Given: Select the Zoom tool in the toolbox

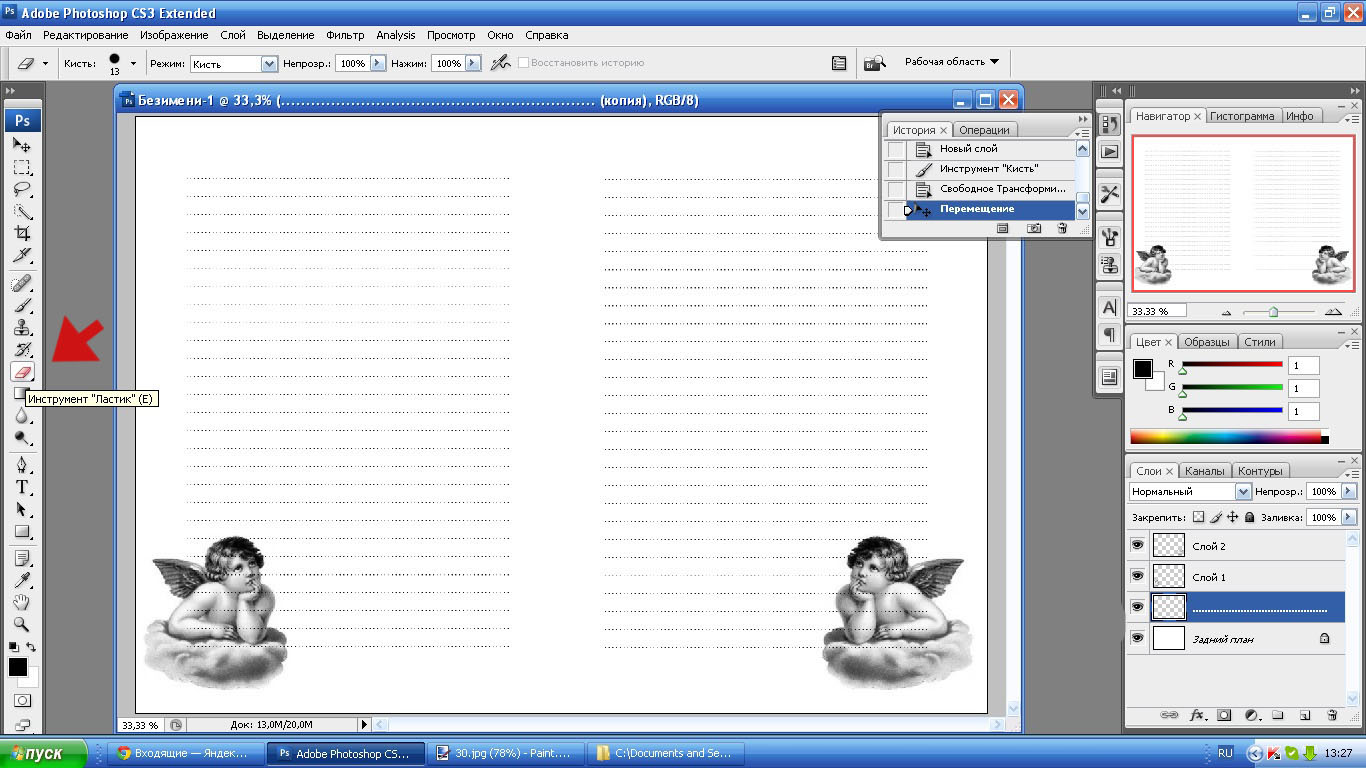Looking at the screenshot, I should tap(22, 625).
